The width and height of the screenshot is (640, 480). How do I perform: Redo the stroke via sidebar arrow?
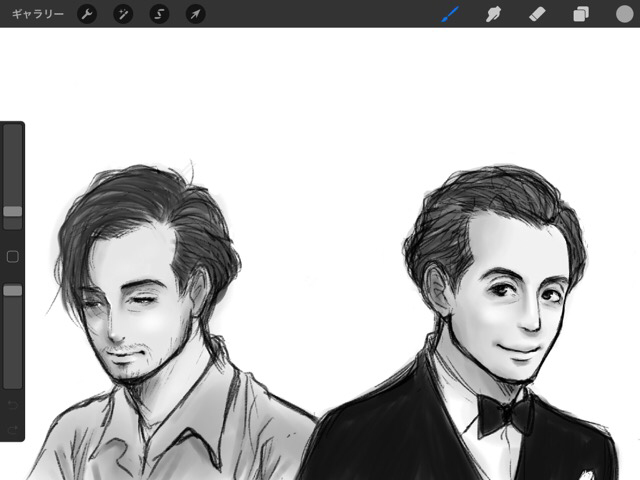13,429
